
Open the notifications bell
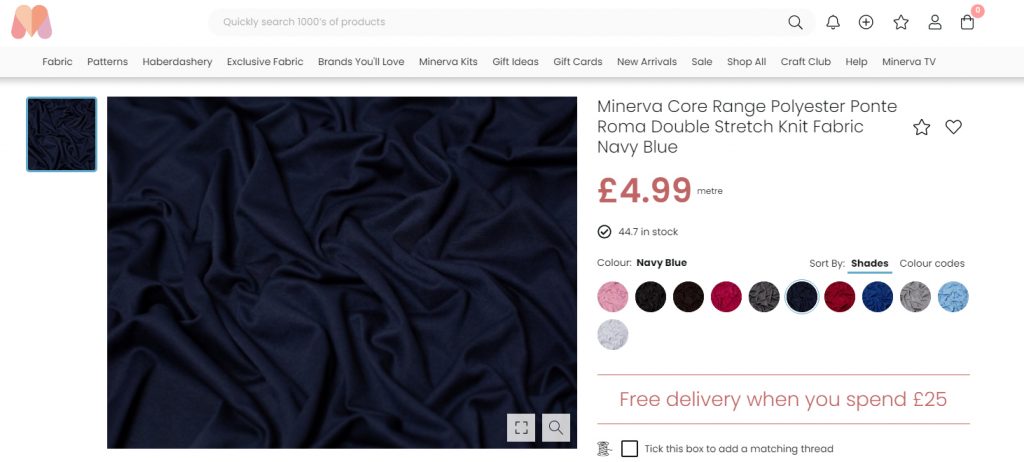click(833, 22)
